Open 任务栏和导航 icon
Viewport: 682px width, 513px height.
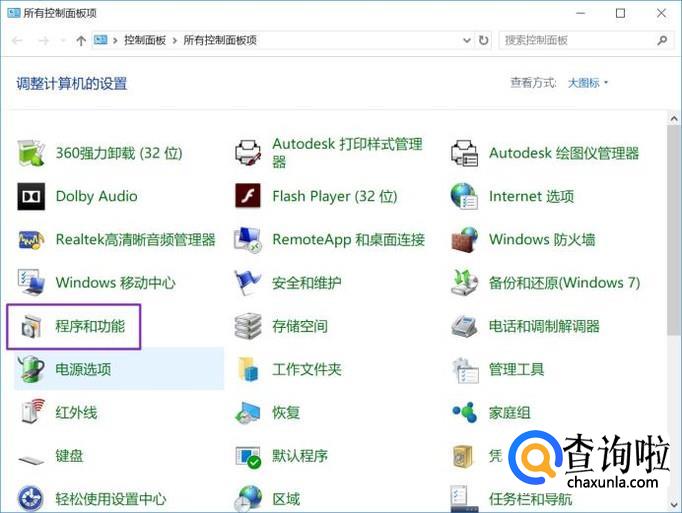coord(465,499)
